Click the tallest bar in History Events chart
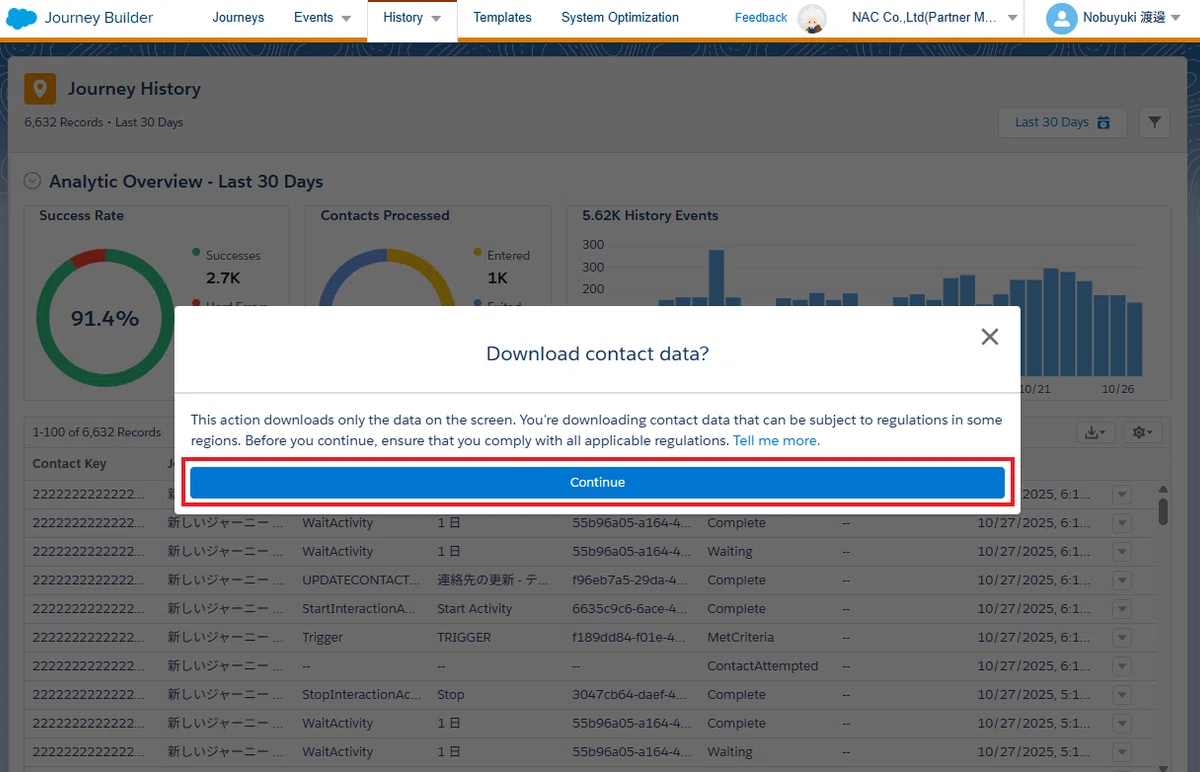Screen dimensions: 1200x772 click(716, 277)
